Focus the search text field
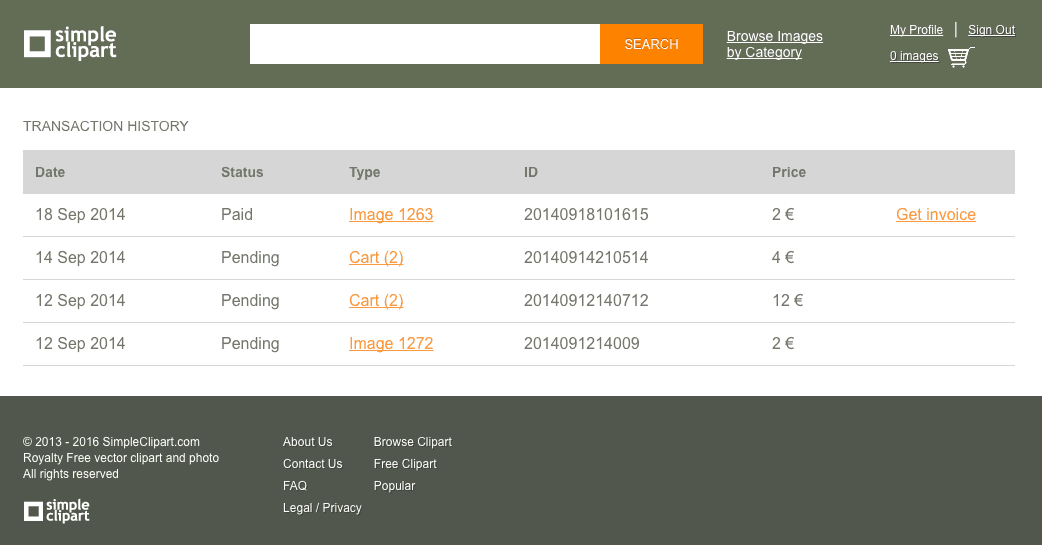Screen dimensions: 1042x545 coord(424,44)
